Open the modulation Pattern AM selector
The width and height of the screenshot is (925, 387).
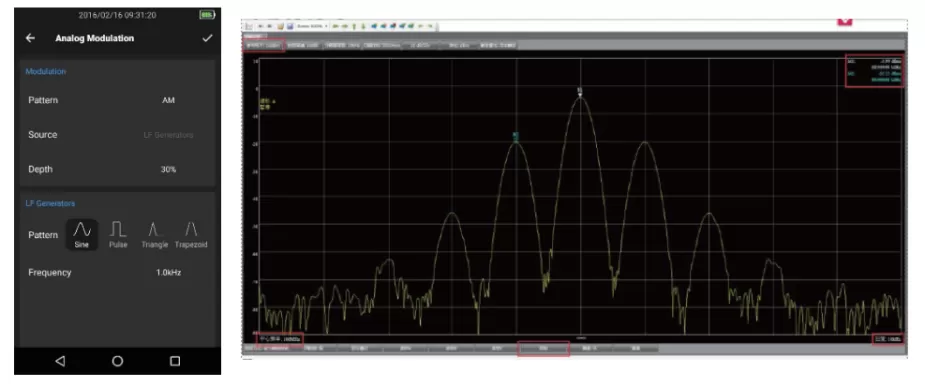(x=118, y=100)
